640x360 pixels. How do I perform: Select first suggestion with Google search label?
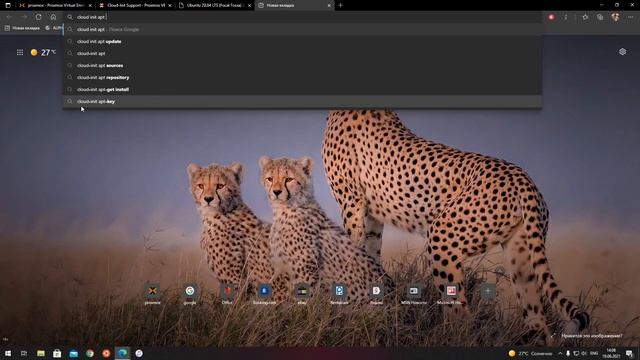tap(302, 29)
